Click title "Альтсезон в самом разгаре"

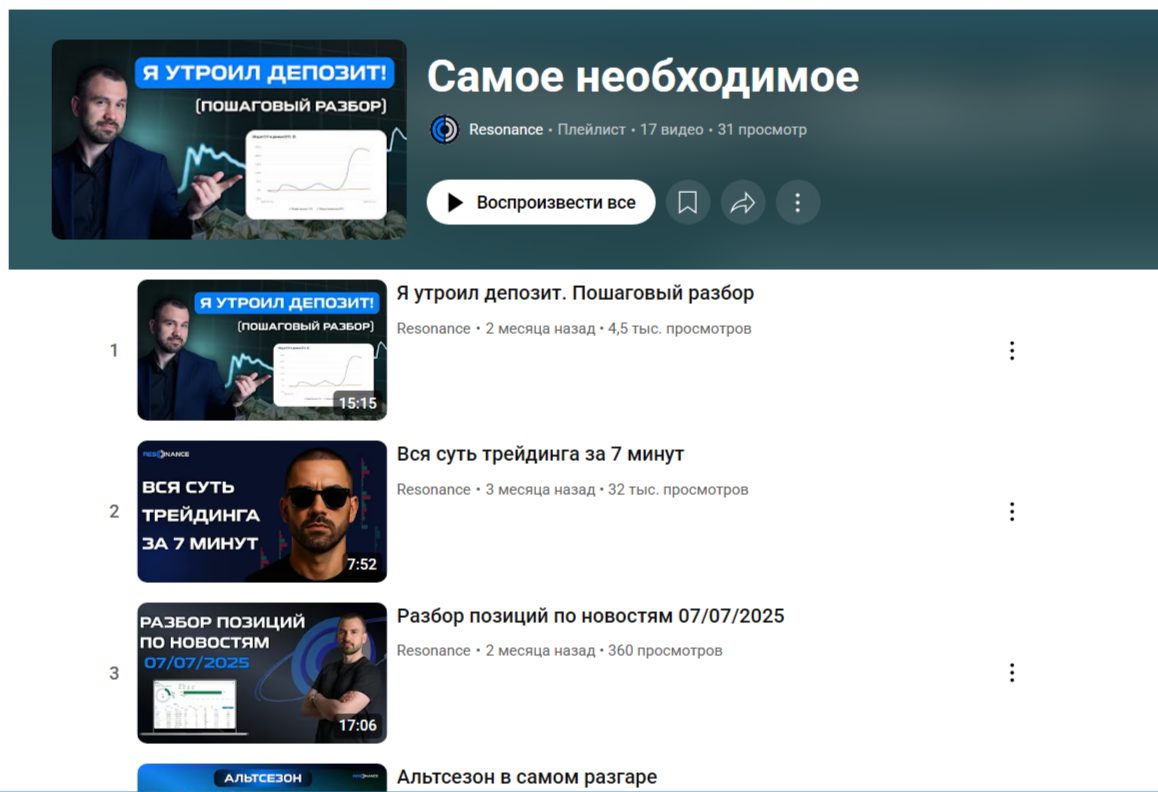pyautogui.click(x=526, y=777)
